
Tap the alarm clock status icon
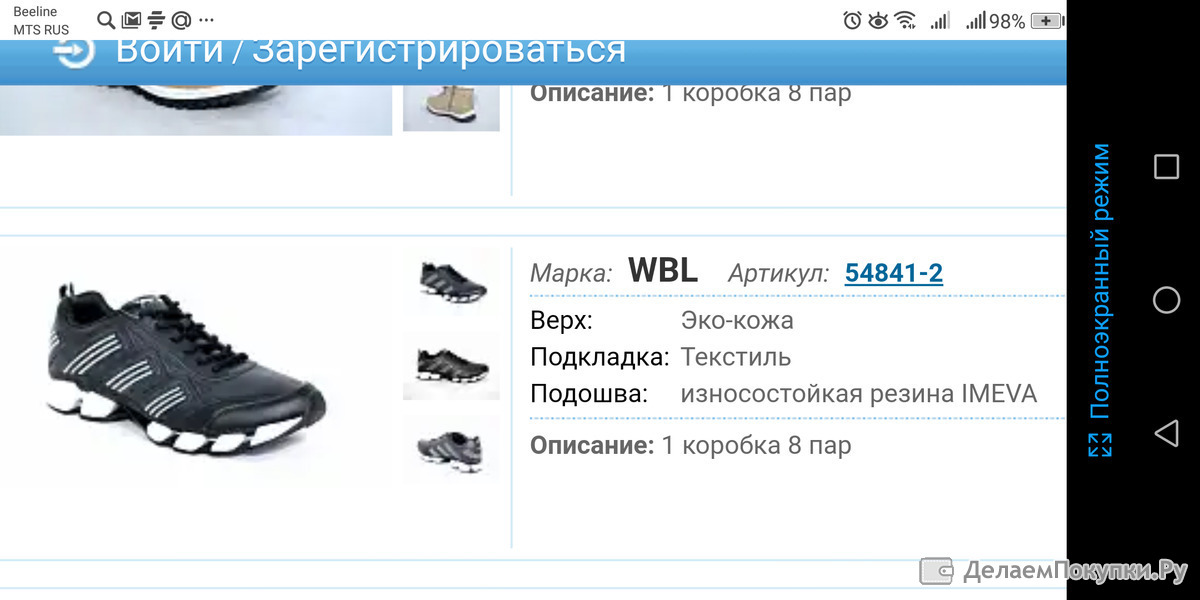tap(853, 20)
